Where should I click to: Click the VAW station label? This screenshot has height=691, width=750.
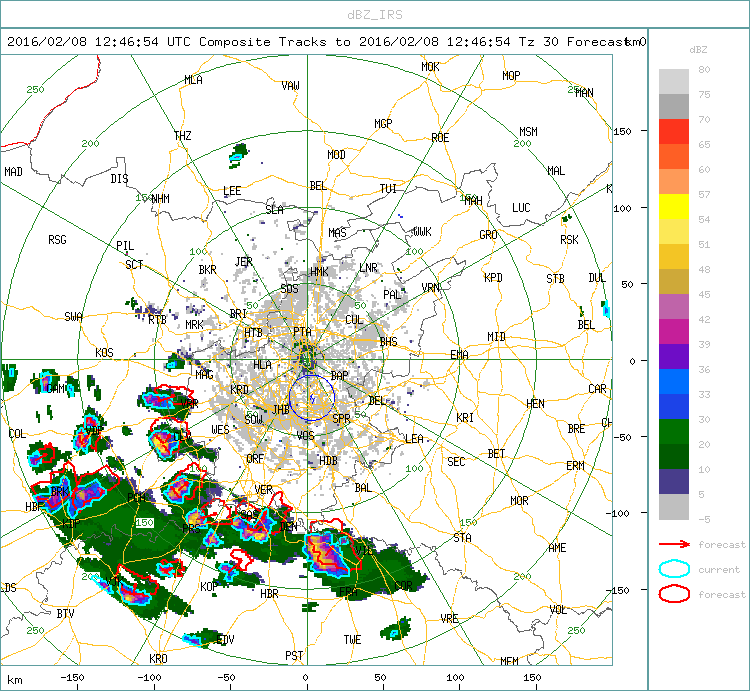pyautogui.click(x=290, y=86)
